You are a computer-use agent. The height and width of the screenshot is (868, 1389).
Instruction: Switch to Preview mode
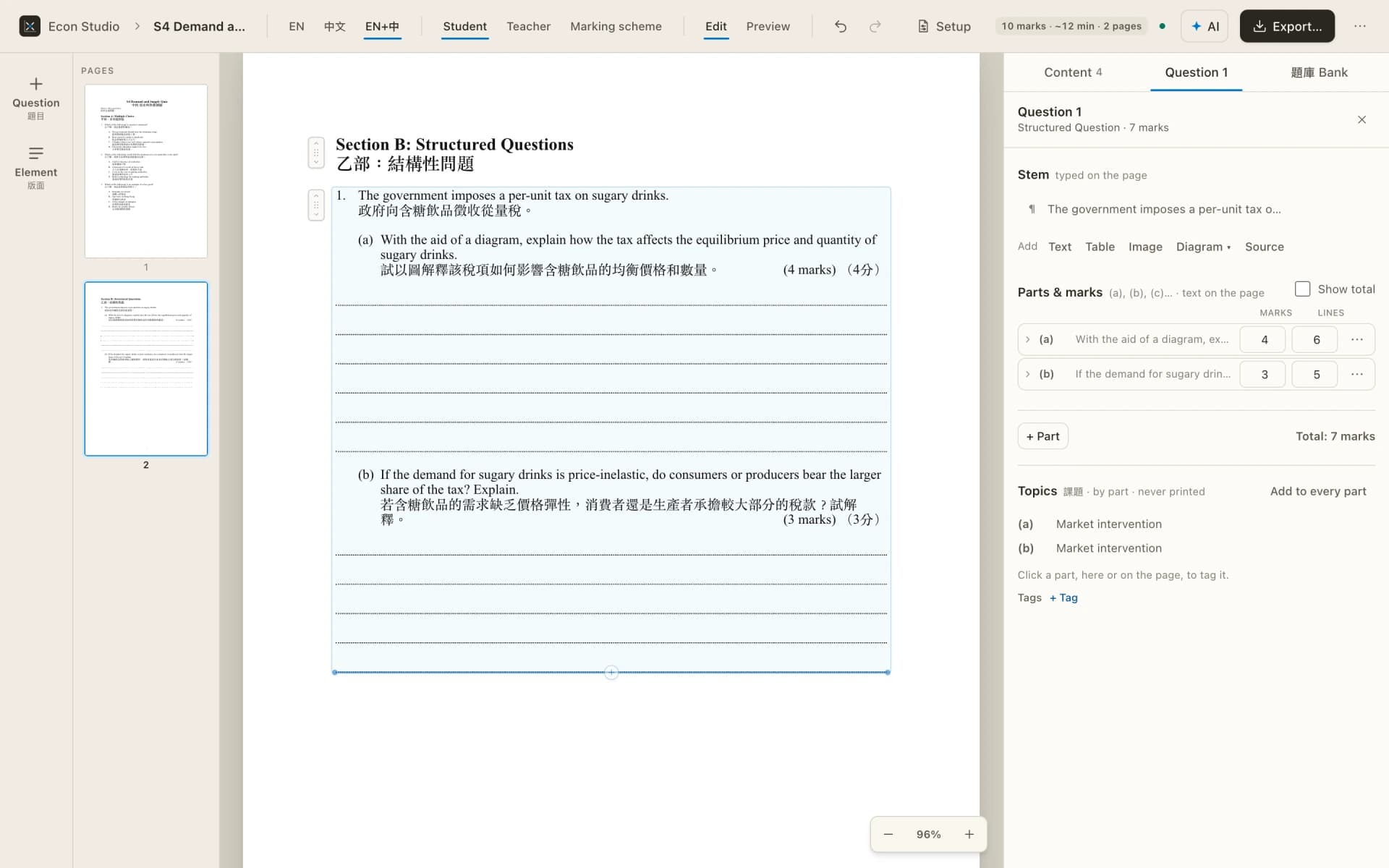pos(768,26)
